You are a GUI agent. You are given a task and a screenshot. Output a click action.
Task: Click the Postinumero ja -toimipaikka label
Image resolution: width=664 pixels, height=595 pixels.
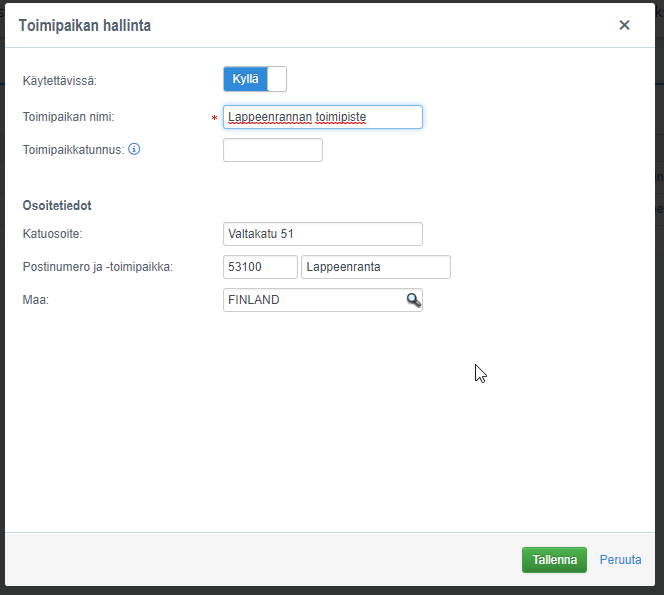point(98,267)
